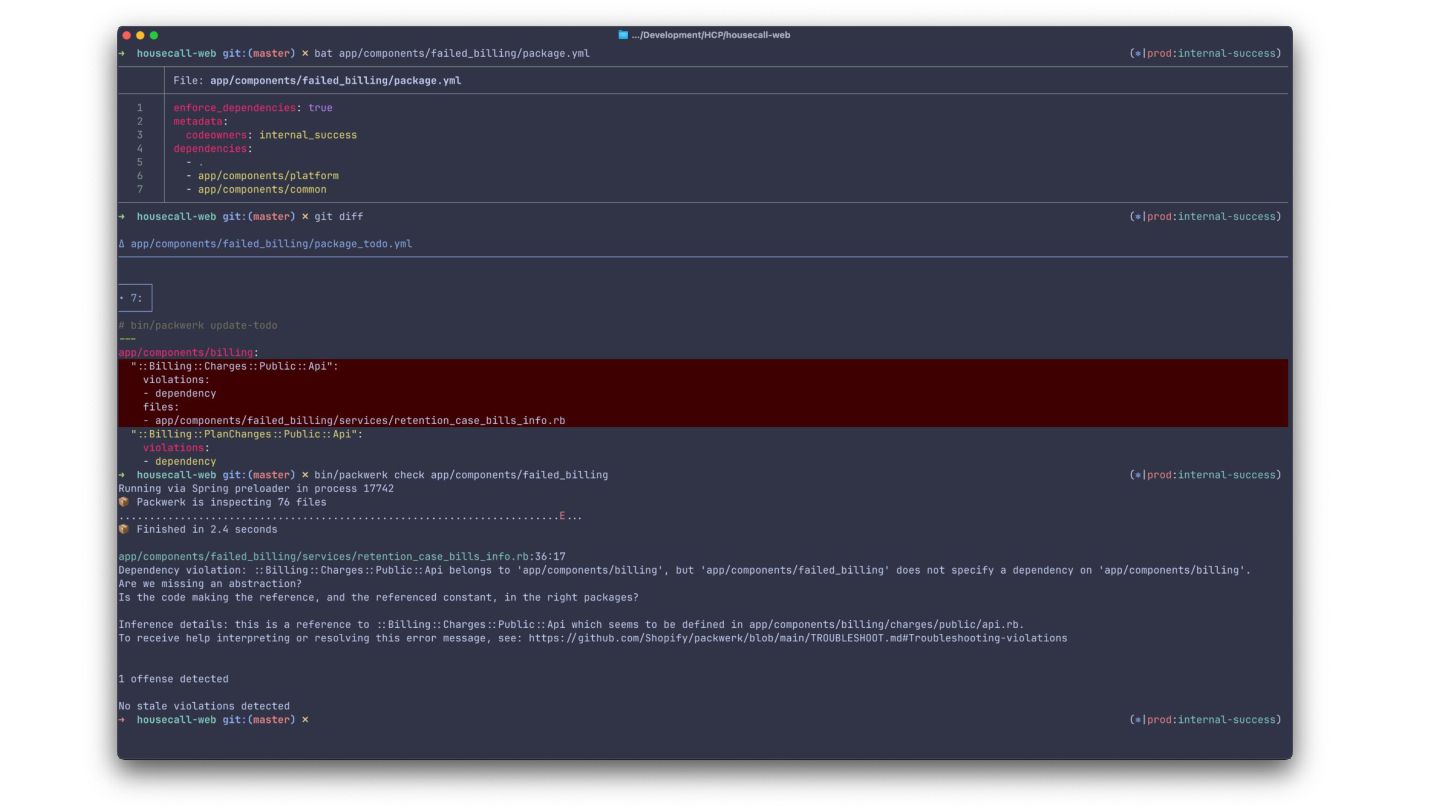Screen dimensions: 1440x810
Task: Click the red E in the progress dots
Action: click(562, 516)
